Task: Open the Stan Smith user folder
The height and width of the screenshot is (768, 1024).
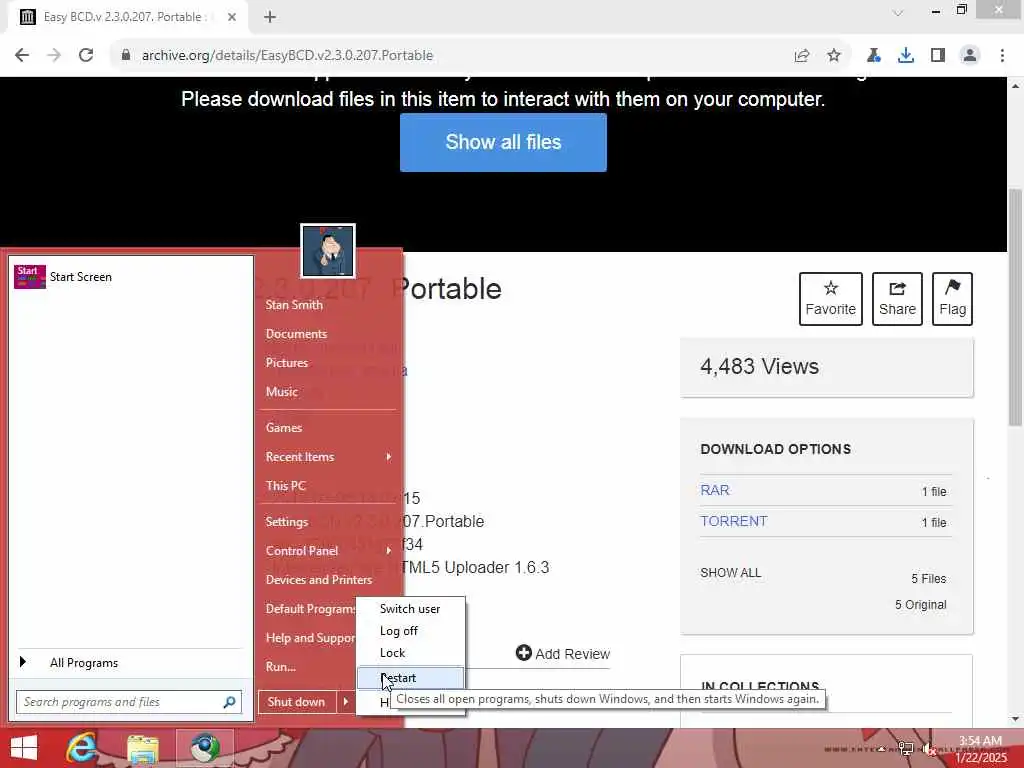Action: tap(294, 304)
